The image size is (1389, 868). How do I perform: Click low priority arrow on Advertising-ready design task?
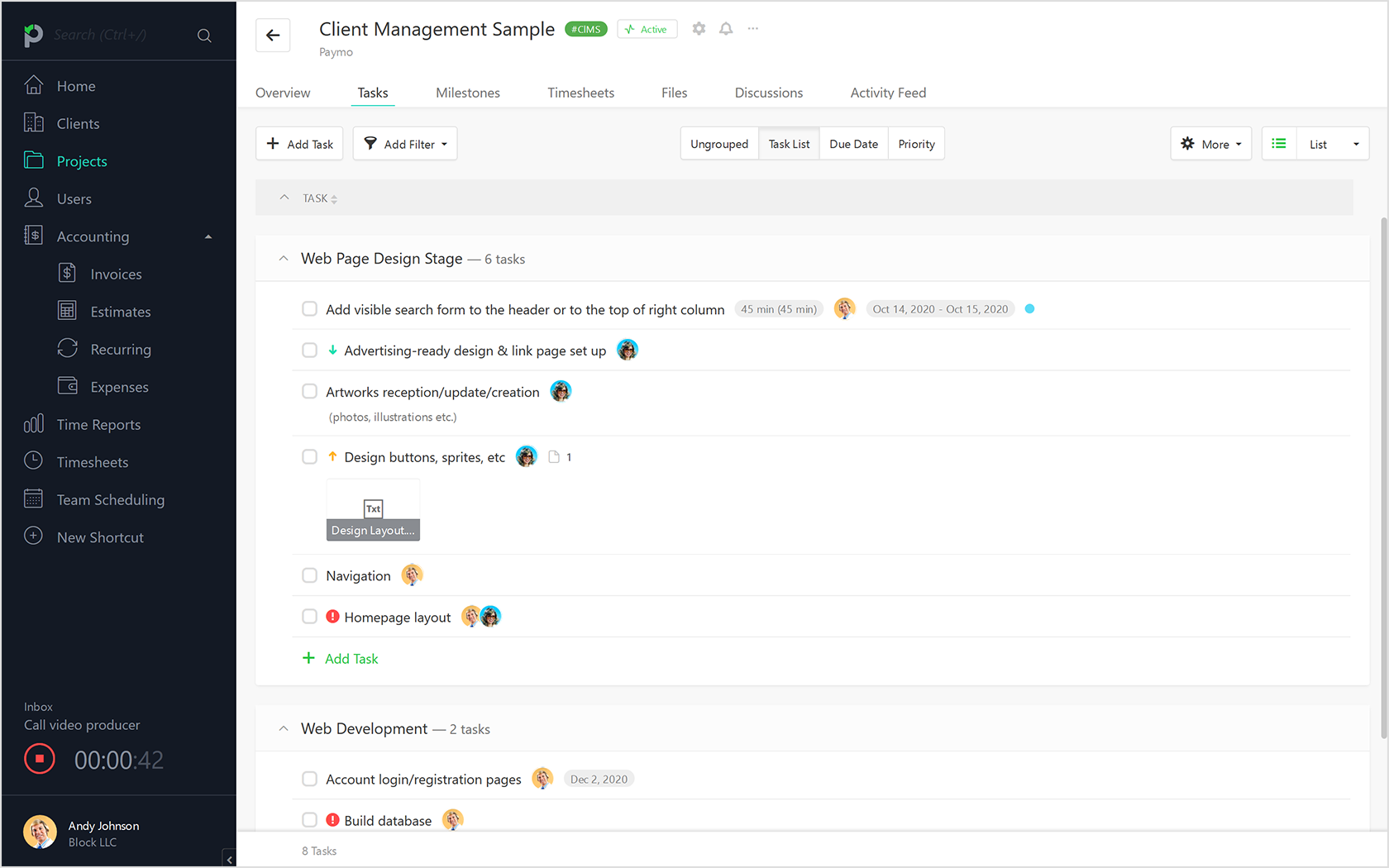[332, 351]
